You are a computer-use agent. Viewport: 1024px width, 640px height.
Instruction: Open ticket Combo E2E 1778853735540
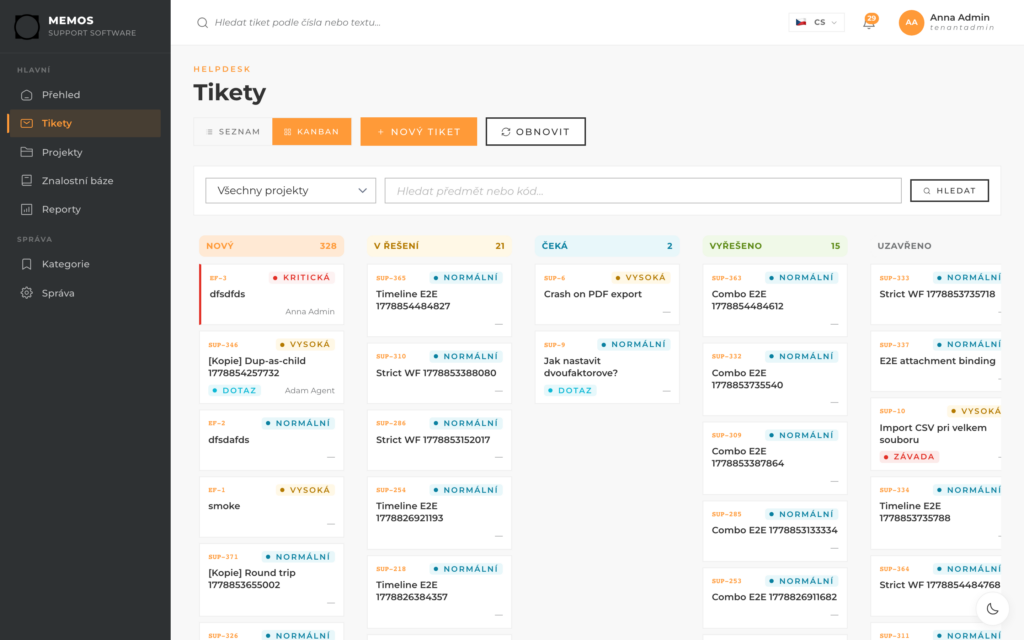(x=775, y=379)
